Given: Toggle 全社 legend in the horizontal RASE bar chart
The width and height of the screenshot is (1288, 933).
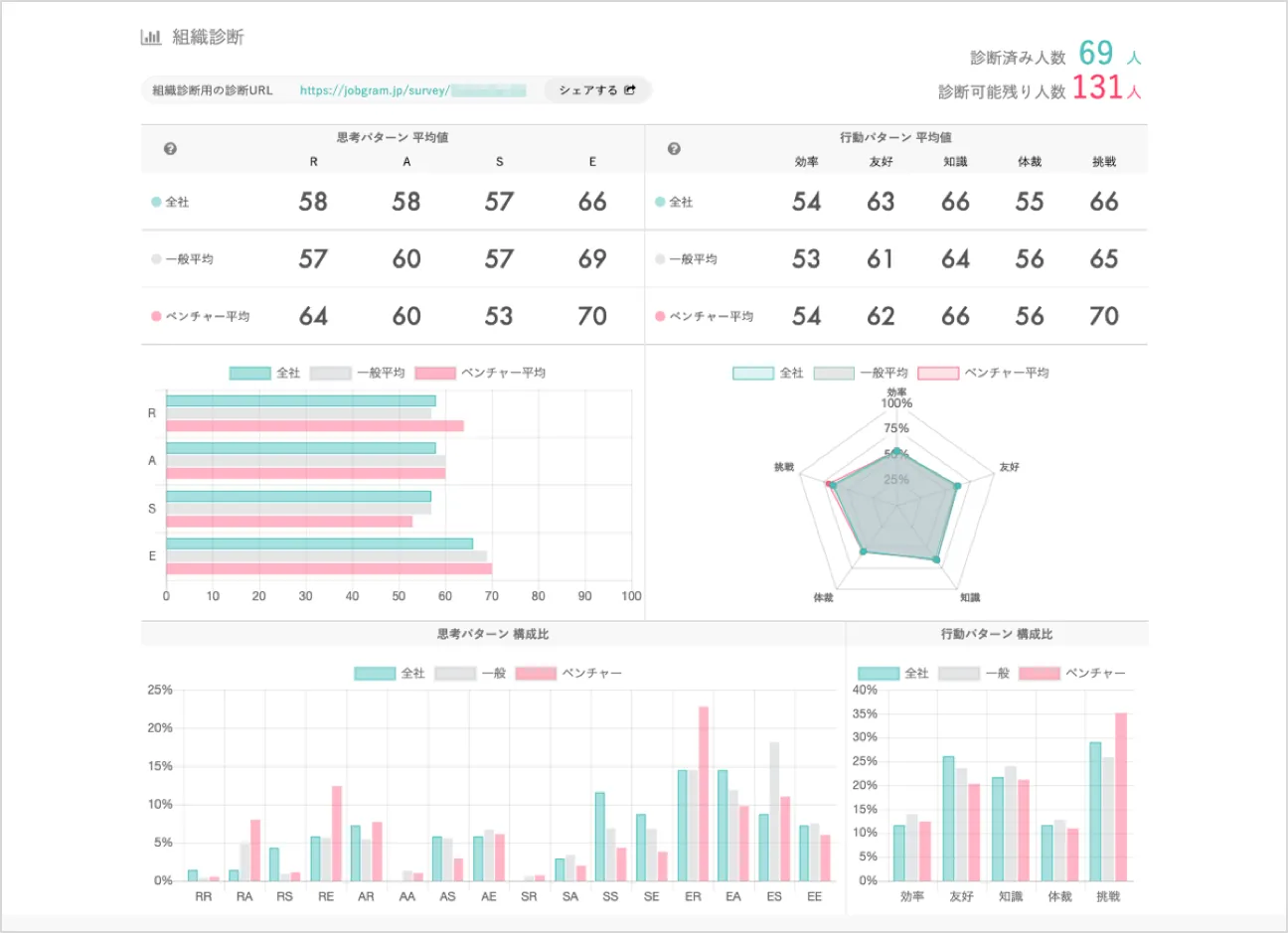Looking at the screenshot, I should point(265,373).
